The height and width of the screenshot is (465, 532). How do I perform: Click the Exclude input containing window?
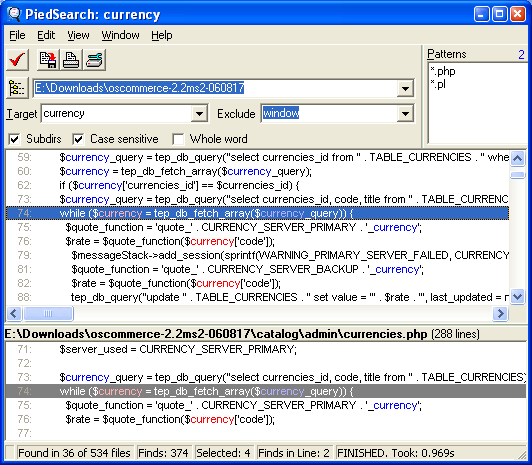pos(329,114)
